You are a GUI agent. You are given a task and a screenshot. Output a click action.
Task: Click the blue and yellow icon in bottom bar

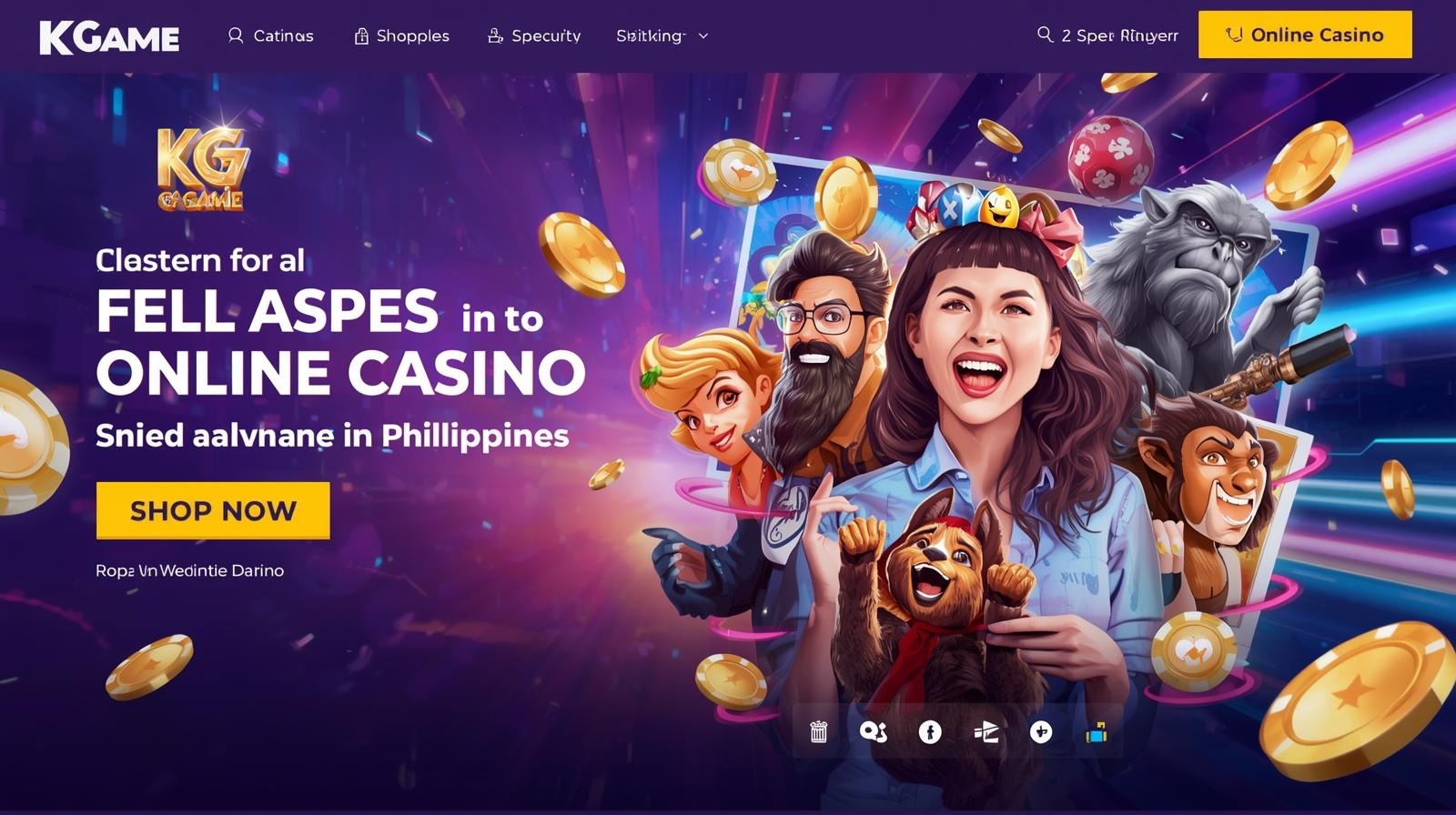click(1097, 731)
